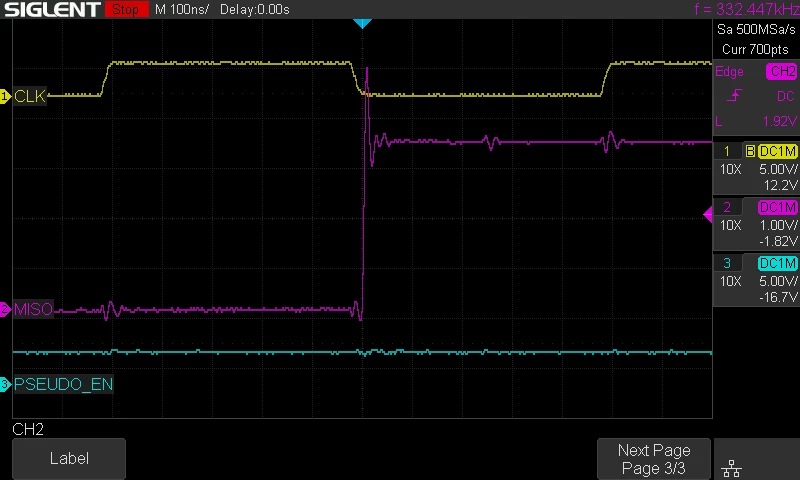Screen dimensions: 800x480
Task: Click the DC trigger coupling label
Action: pyautogui.click(x=786, y=96)
